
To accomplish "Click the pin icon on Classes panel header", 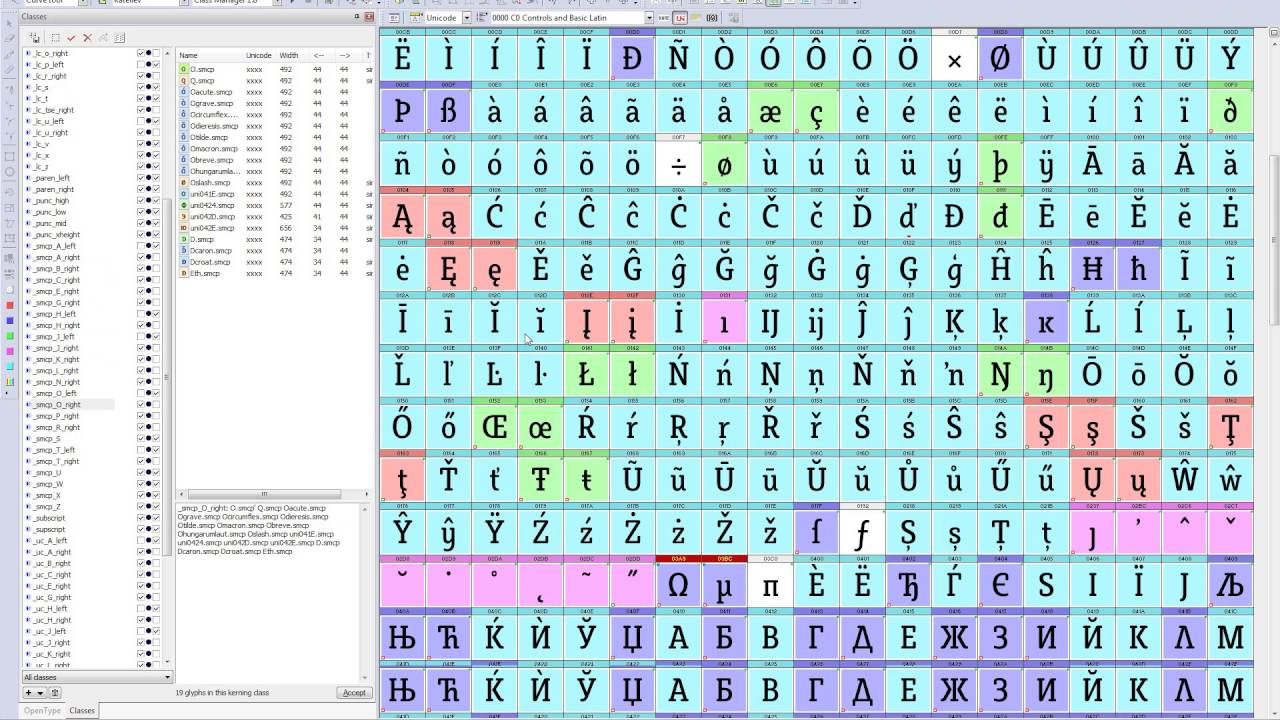I will pos(357,17).
